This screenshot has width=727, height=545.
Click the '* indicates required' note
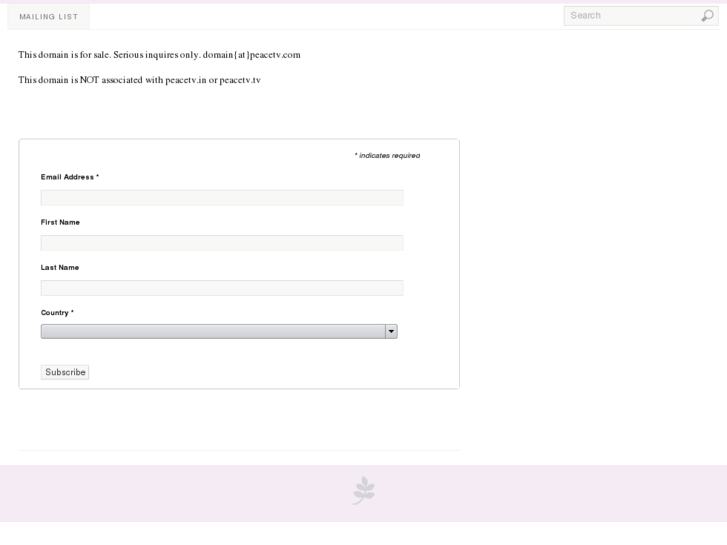coord(387,156)
